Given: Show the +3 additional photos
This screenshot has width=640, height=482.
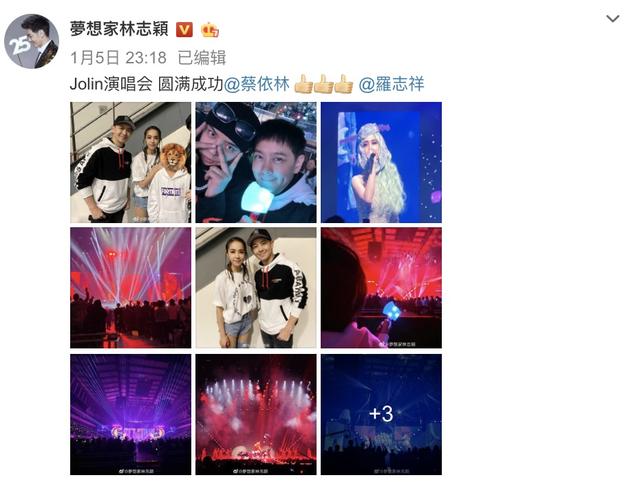Looking at the screenshot, I should [x=381, y=414].
